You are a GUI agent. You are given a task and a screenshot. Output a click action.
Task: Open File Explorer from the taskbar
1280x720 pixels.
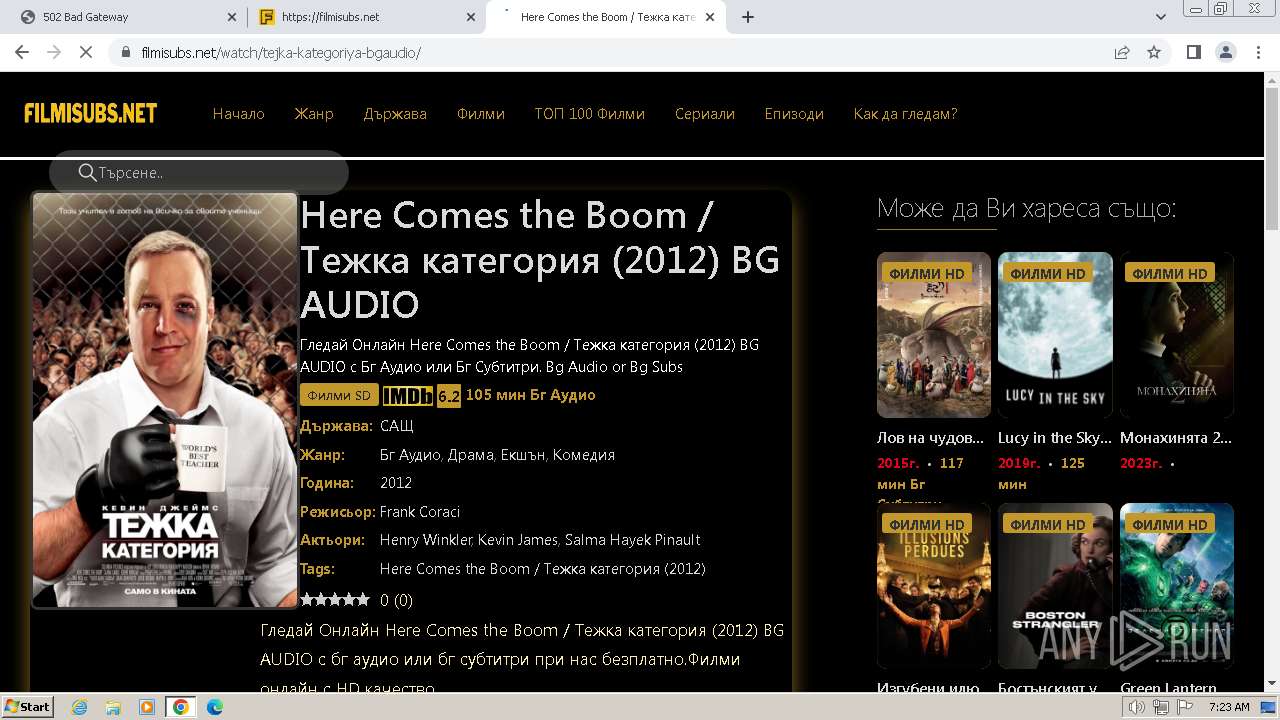click(113, 707)
